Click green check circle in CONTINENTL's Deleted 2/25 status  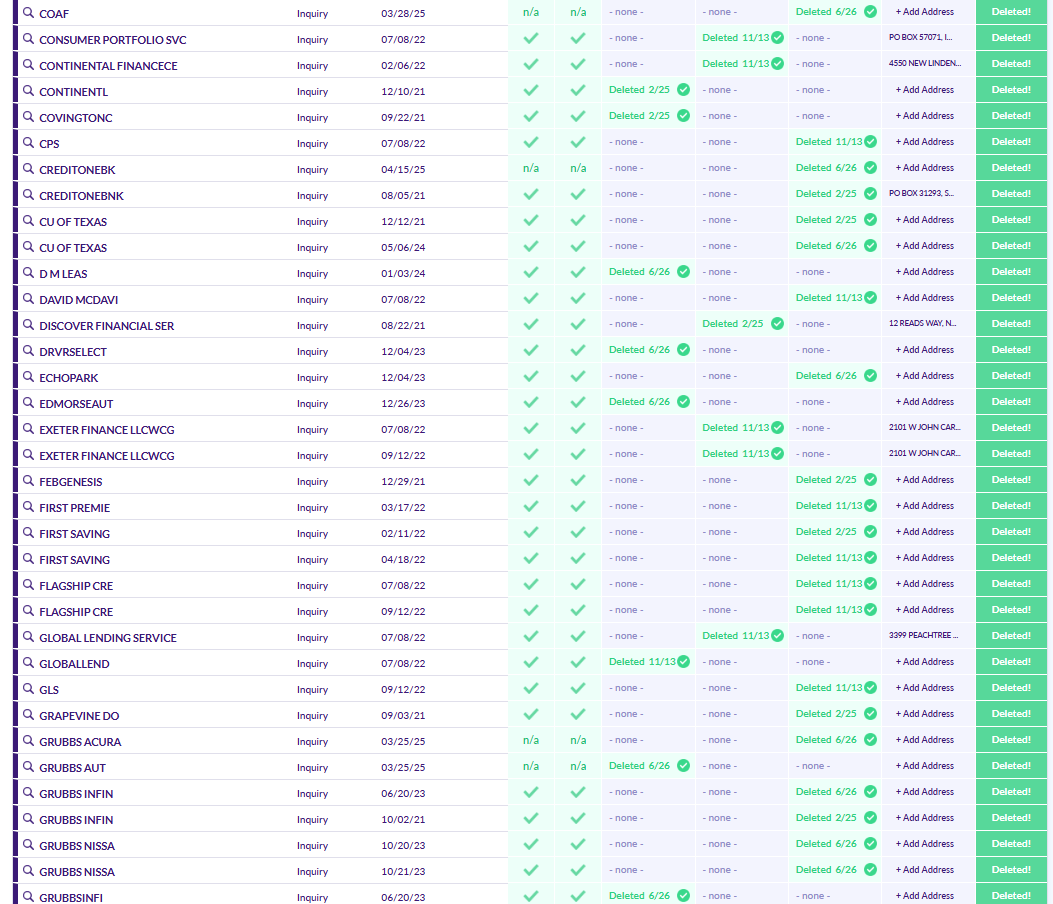[683, 90]
